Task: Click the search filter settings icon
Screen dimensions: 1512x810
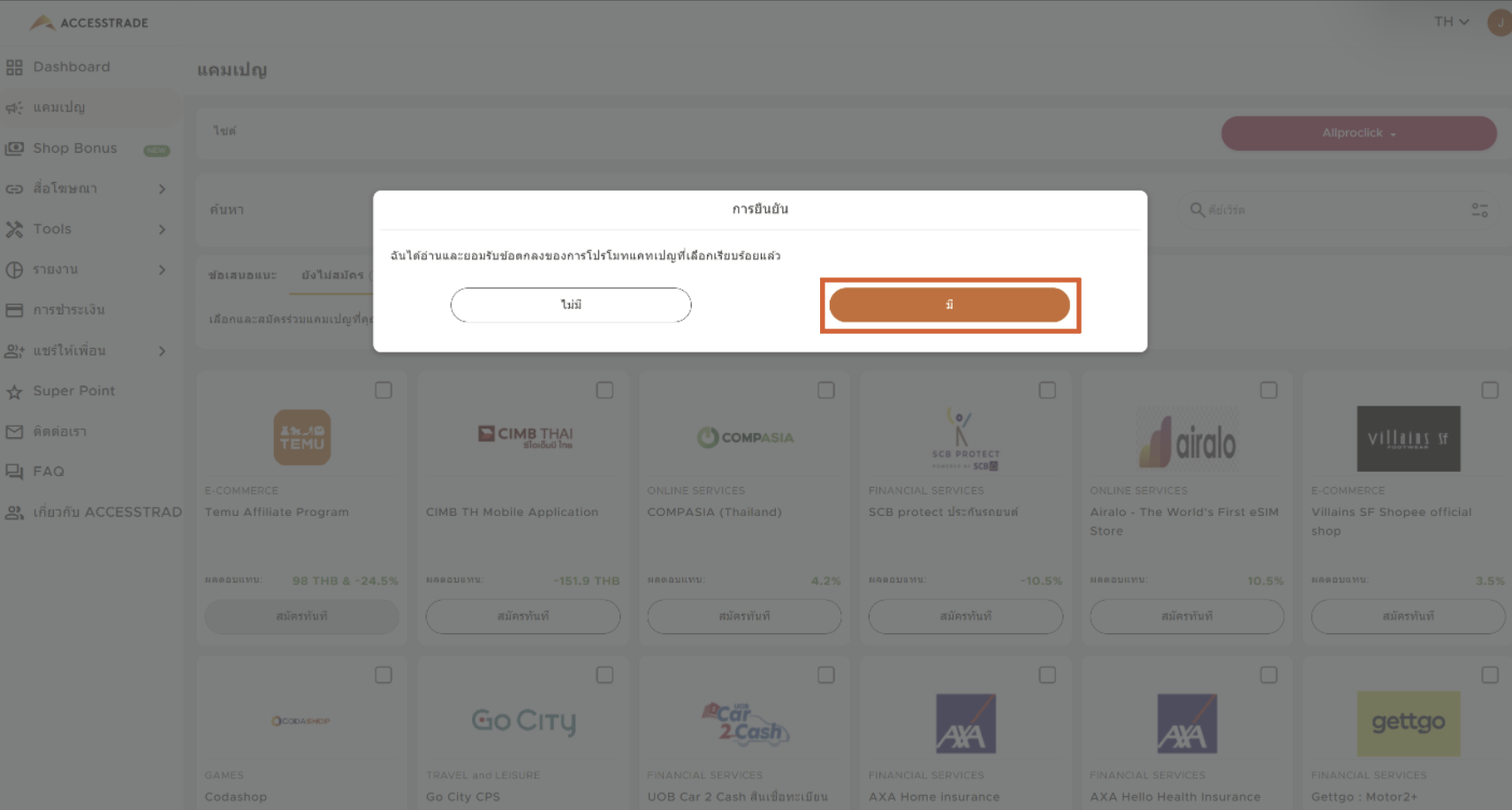Action: click(1479, 210)
